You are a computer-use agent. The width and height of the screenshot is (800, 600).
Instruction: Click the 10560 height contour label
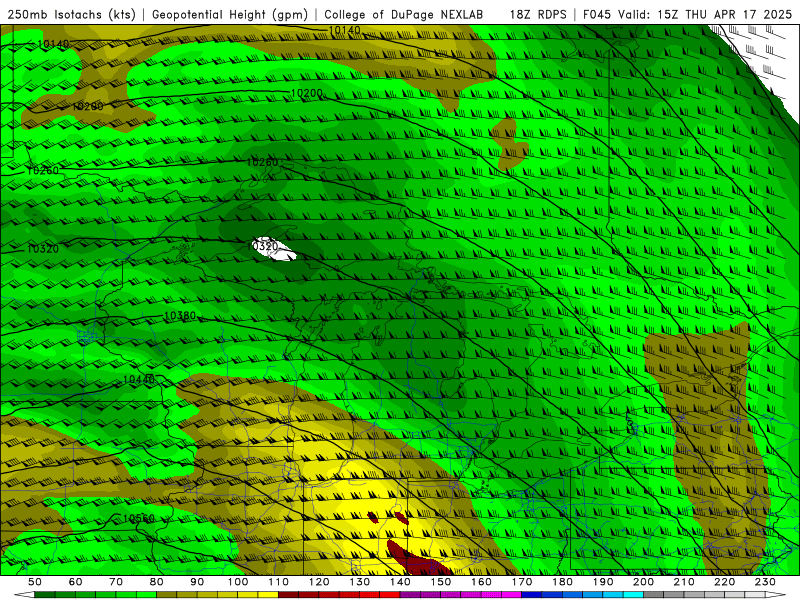point(139,519)
